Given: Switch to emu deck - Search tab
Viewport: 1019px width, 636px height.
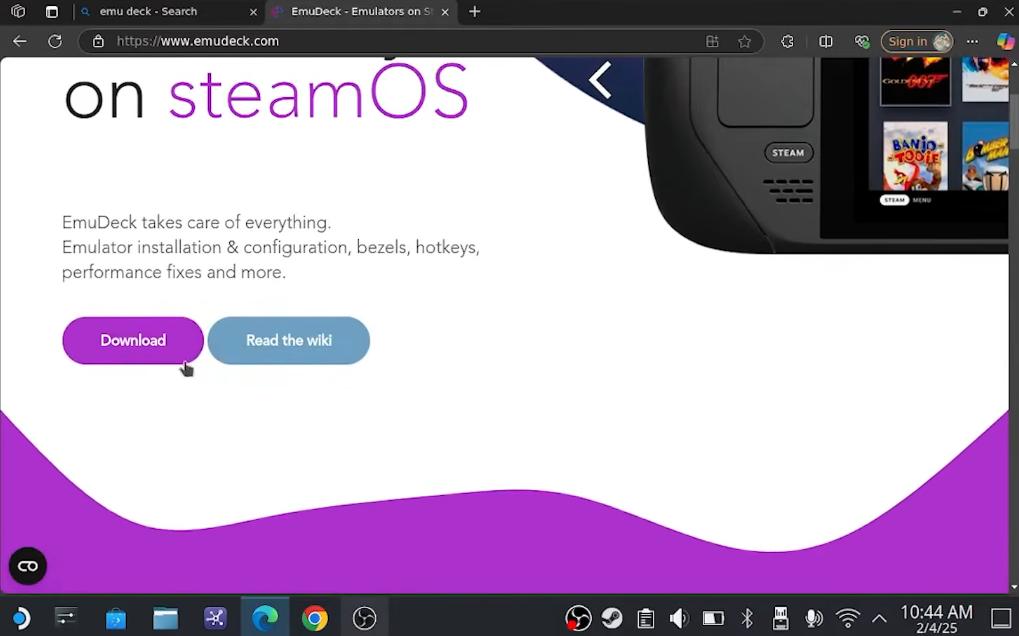Looking at the screenshot, I should [166, 12].
